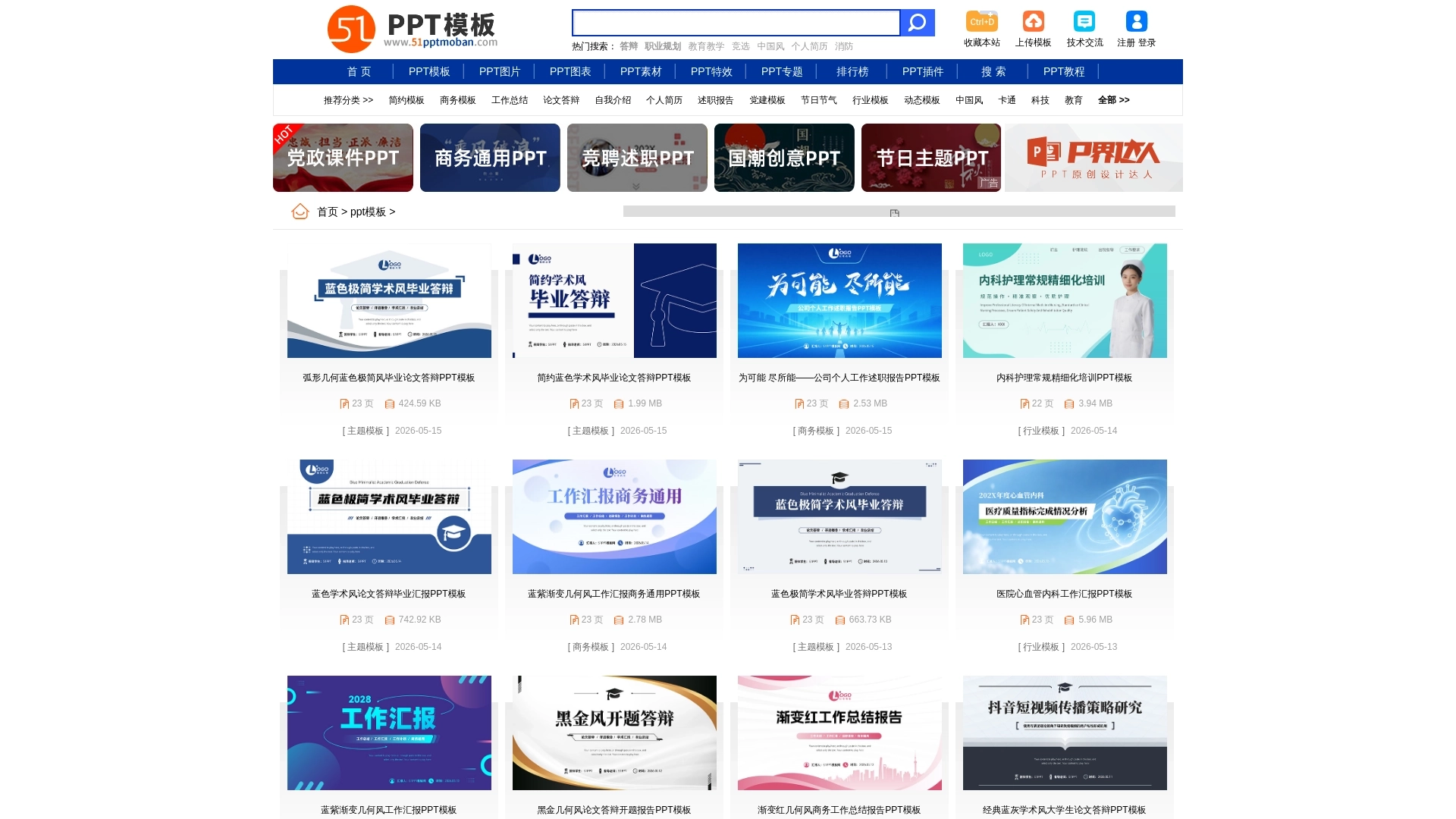Screen dimensions: 1456x819
Task: Select the 工作总结 category link
Action: coord(510,100)
